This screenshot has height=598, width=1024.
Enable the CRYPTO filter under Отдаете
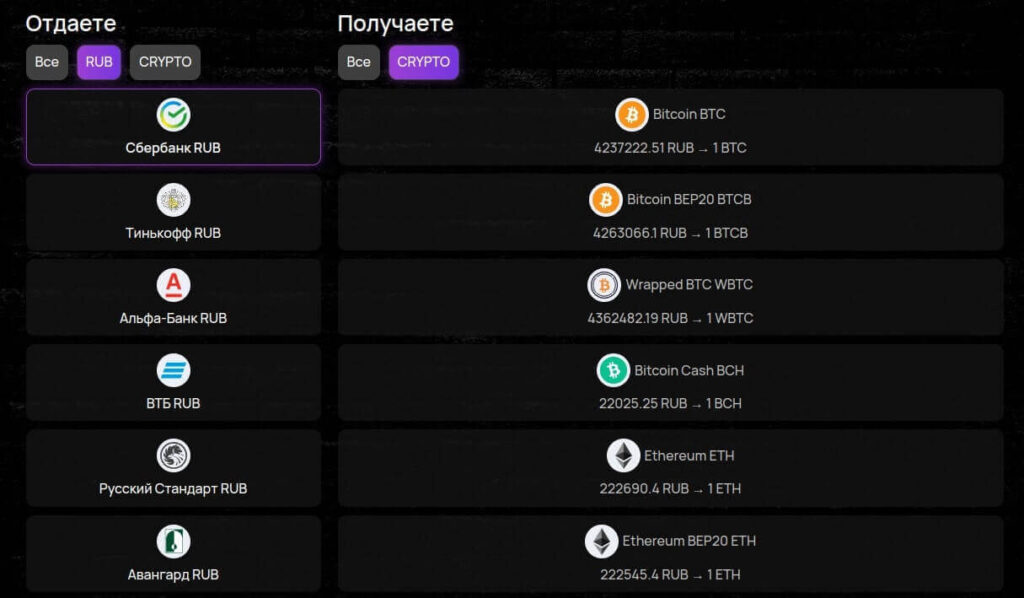pos(164,62)
